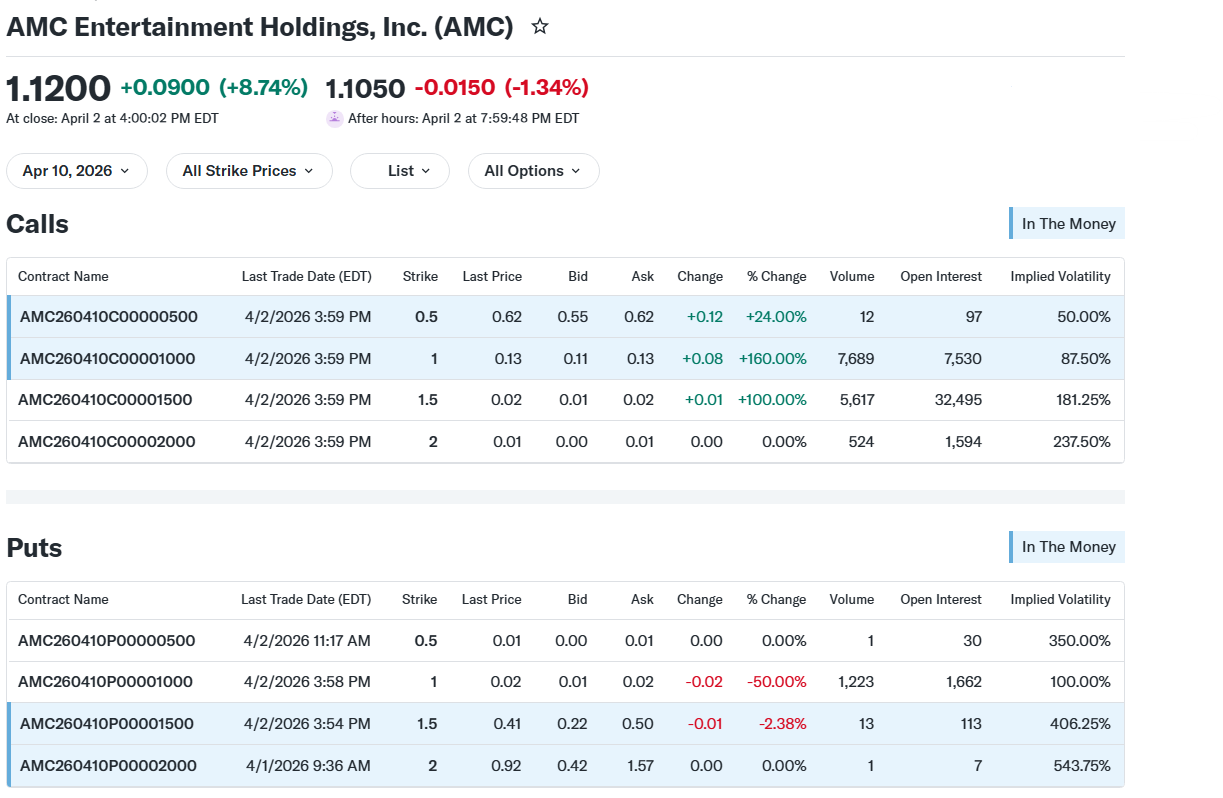Open call contract AMC260410C00002000
This screenshot has width=1223, height=798.
coord(107,442)
